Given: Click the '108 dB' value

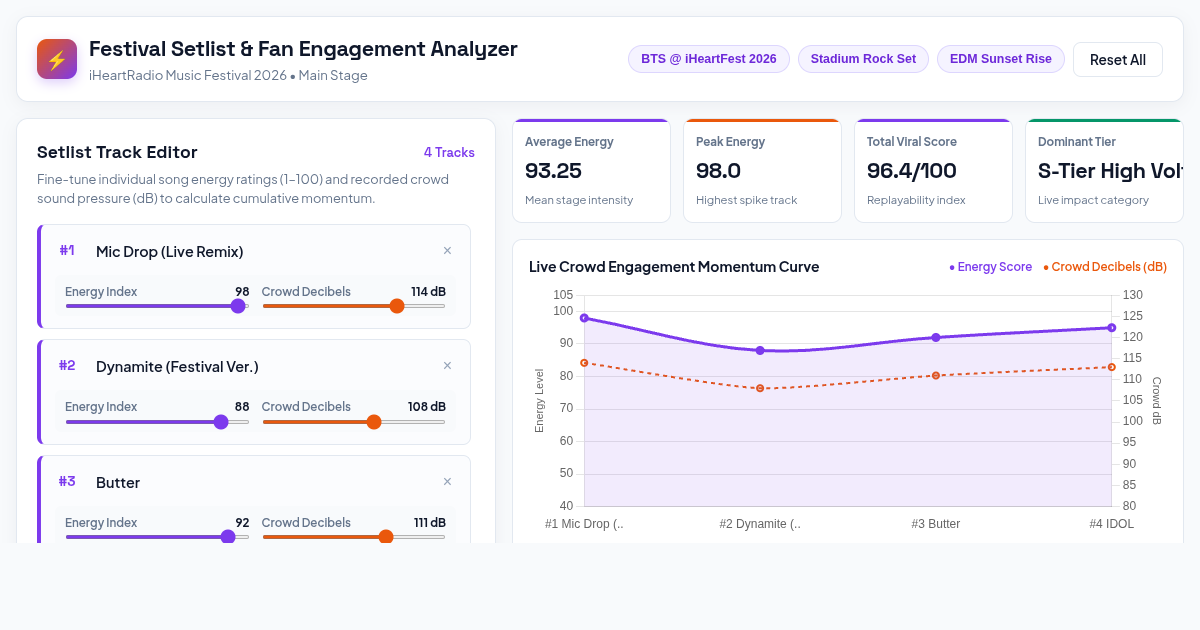Looking at the screenshot, I should [x=427, y=407].
